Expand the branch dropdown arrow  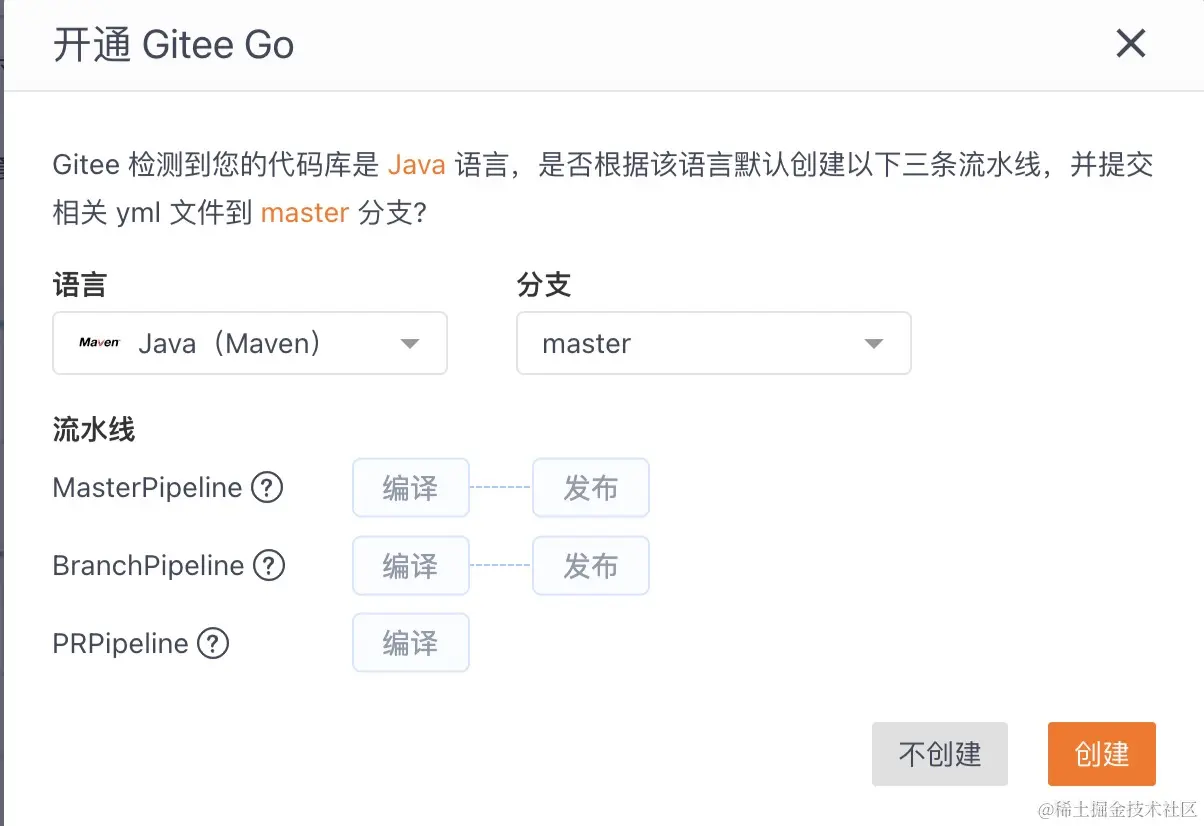tap(873, 344)
